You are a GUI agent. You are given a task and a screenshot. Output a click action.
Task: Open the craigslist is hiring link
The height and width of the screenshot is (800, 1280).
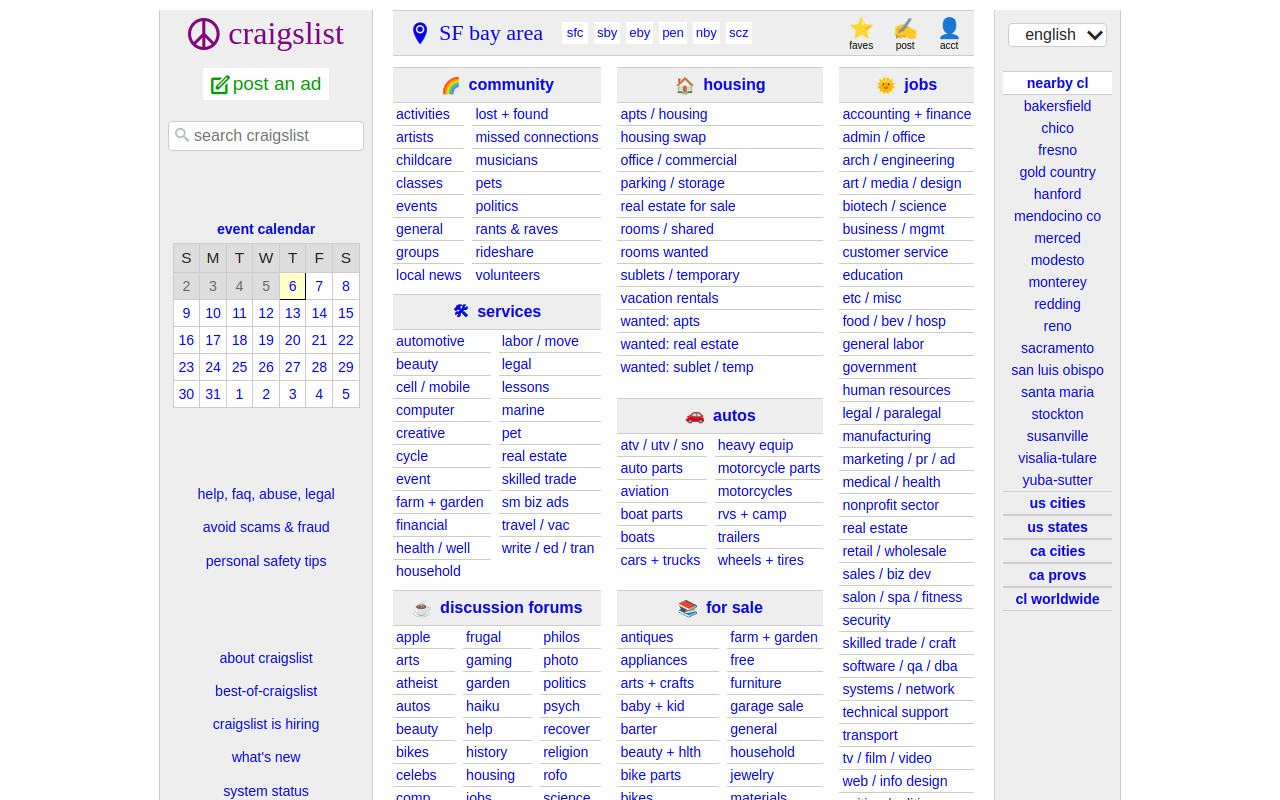point(266,724)
